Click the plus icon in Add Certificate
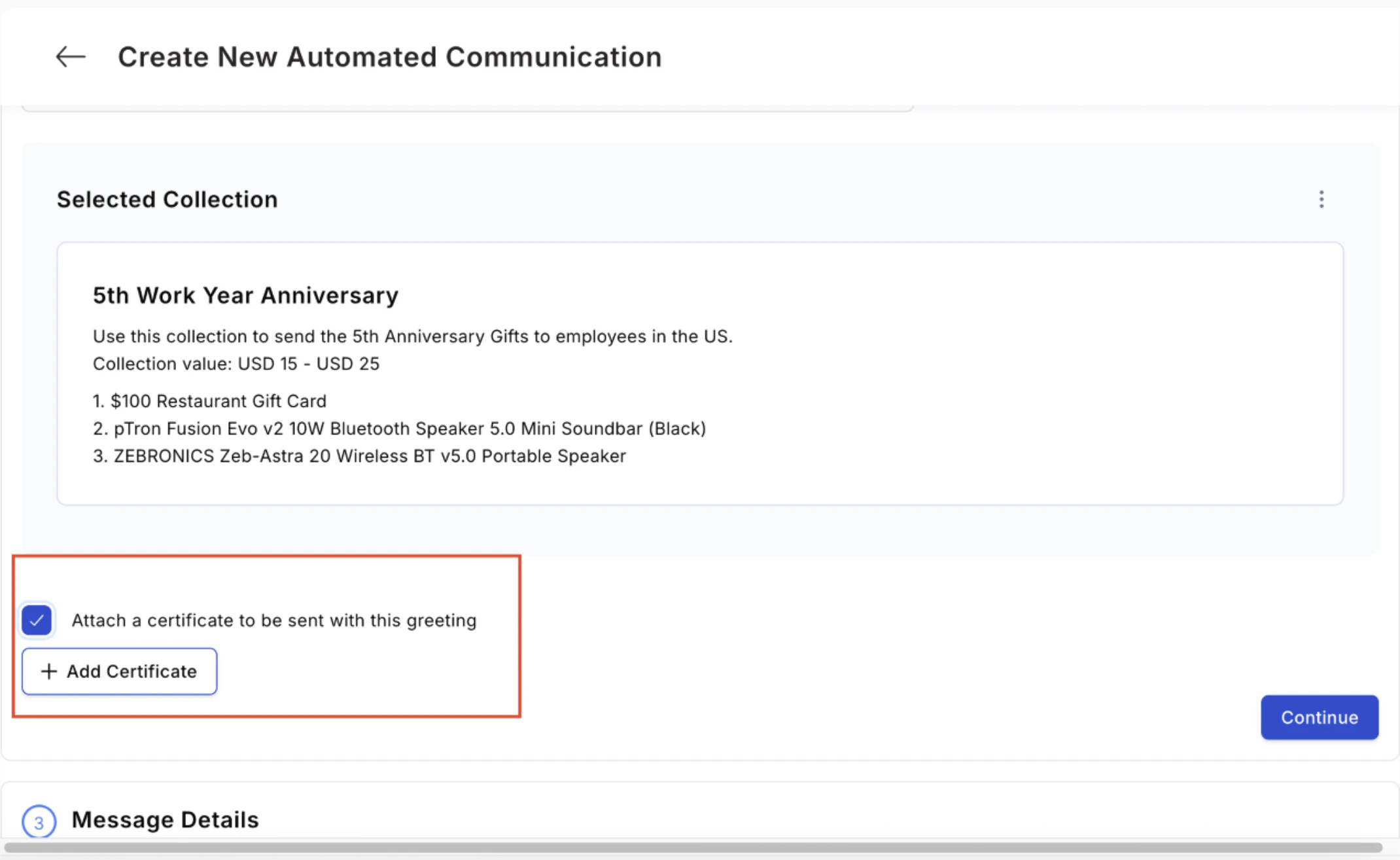 click(48, 671)
